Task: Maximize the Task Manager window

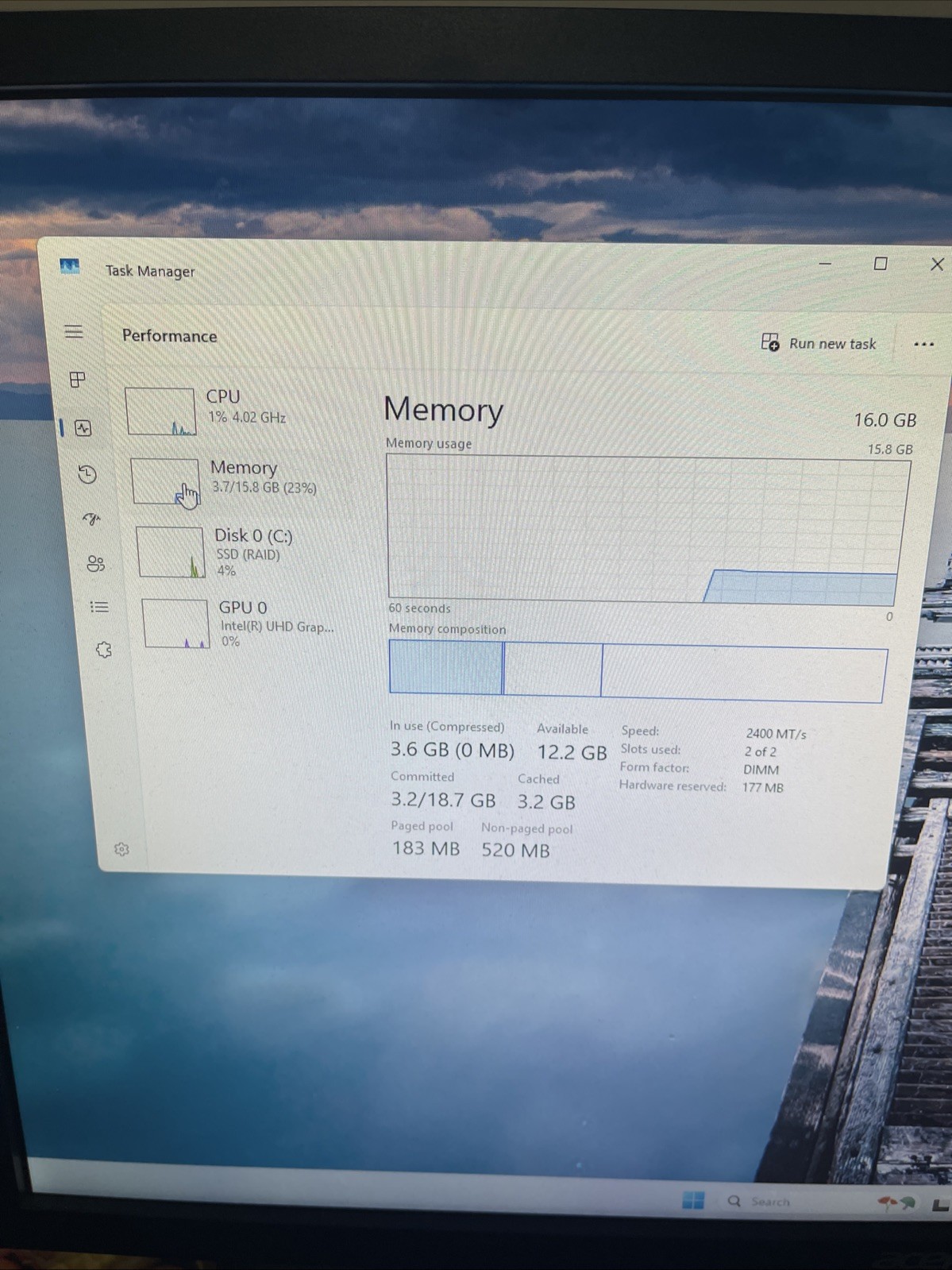Action: pyautogui.click(x=881, y=264)
